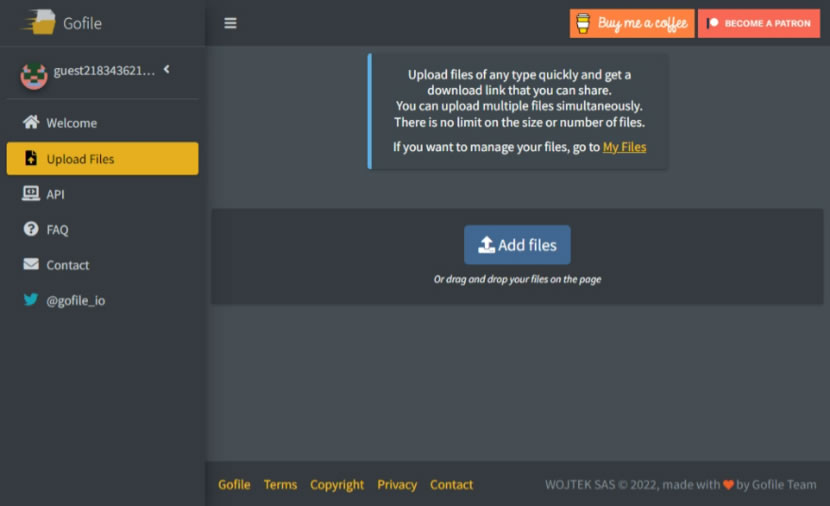Open the FAQ sidebar entry
This screenshot has height=506, width=830.
[103, 230]
